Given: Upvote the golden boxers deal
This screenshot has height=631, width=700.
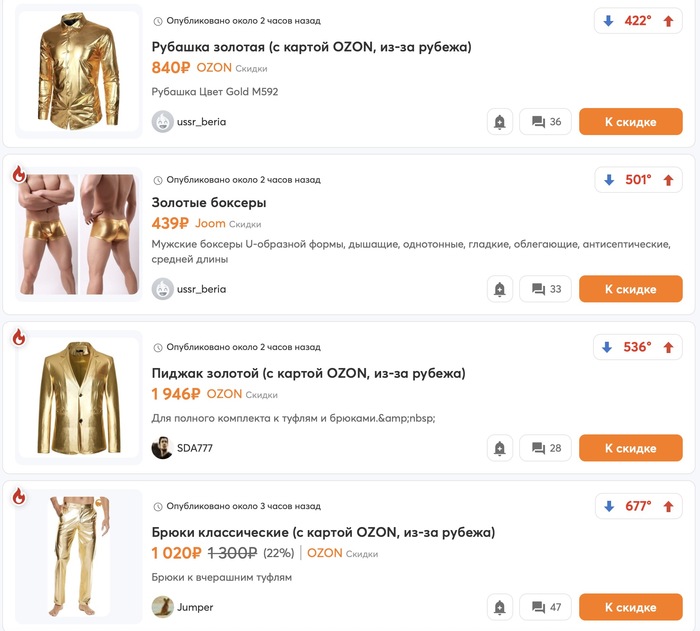Looking at the screenshot, I should tap(668, 180).
